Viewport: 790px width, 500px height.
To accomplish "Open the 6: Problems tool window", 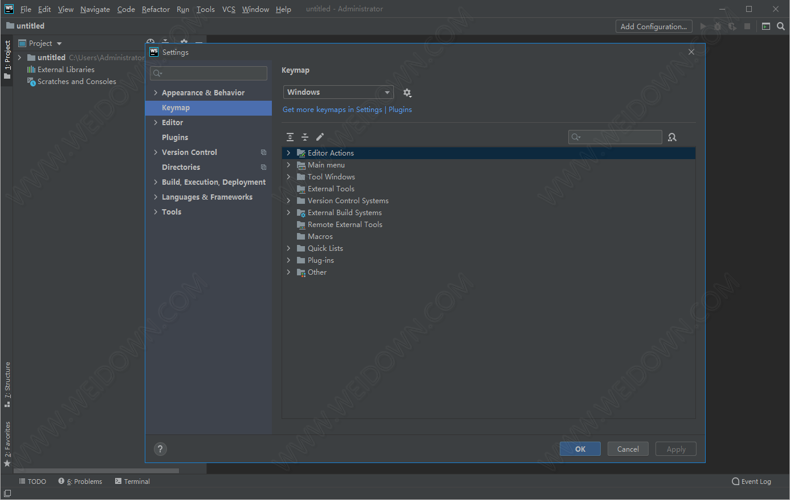I will pyautogui.click(x=80, y=481).
